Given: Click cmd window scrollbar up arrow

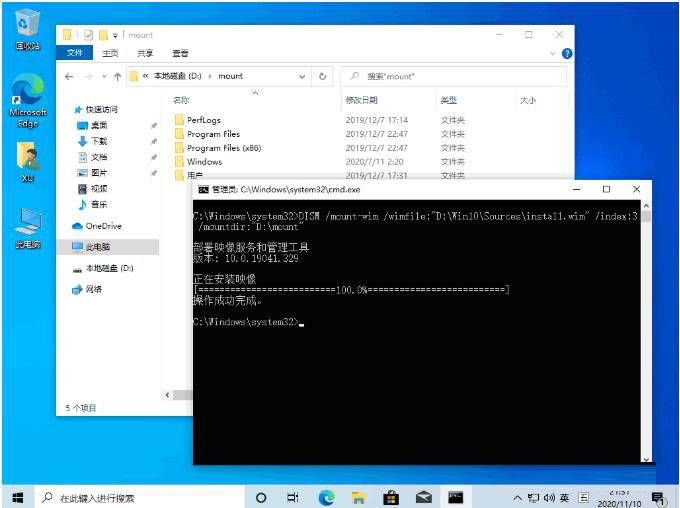Looking at the screenshot, I should tap(646, 206).
